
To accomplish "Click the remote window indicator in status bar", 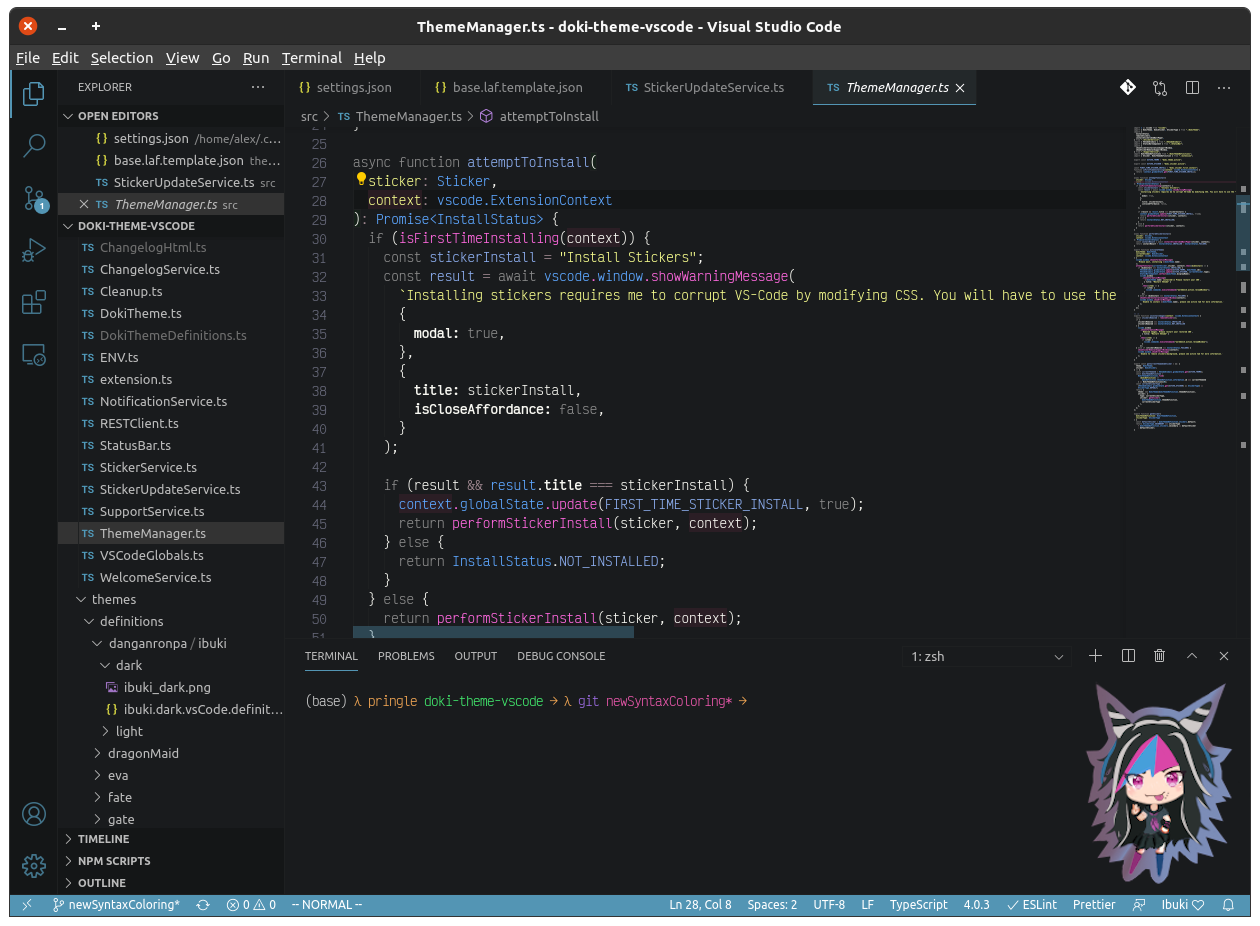I will click(x=27, y=904).
